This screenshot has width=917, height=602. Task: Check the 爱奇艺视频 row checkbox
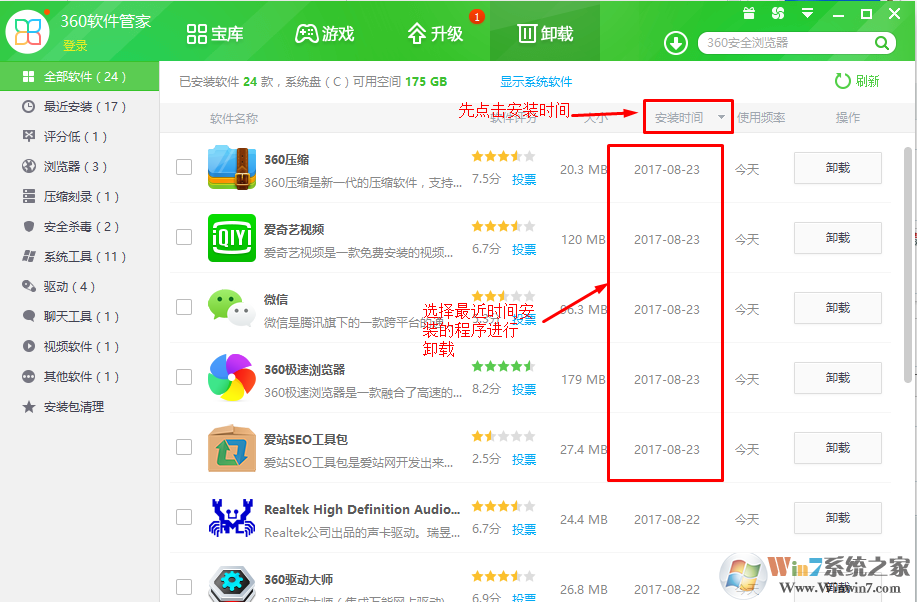pyautogui.click(x=184, y=237)
